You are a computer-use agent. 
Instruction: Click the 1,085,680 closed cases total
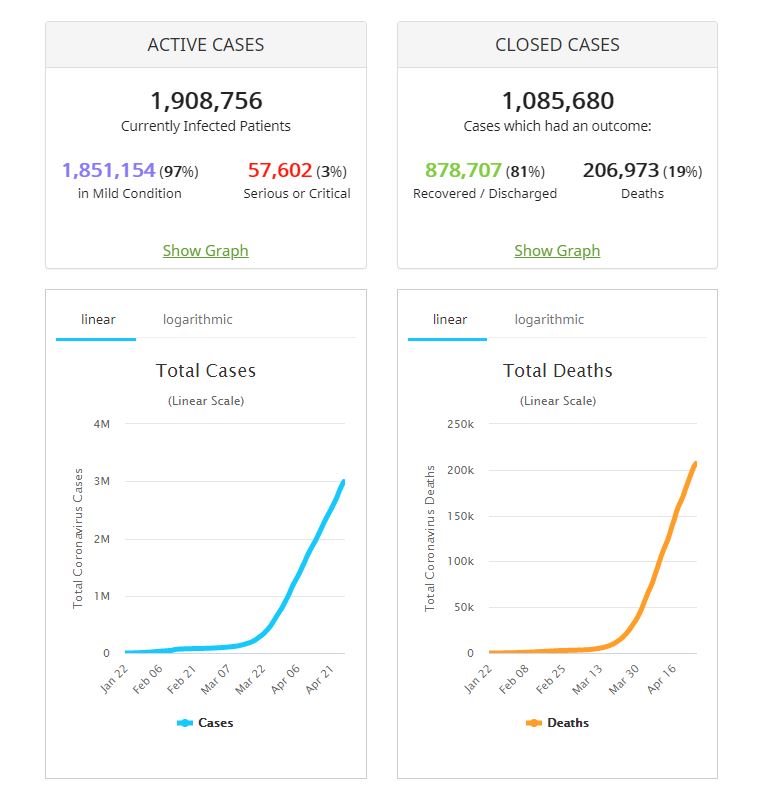(557, 101)
